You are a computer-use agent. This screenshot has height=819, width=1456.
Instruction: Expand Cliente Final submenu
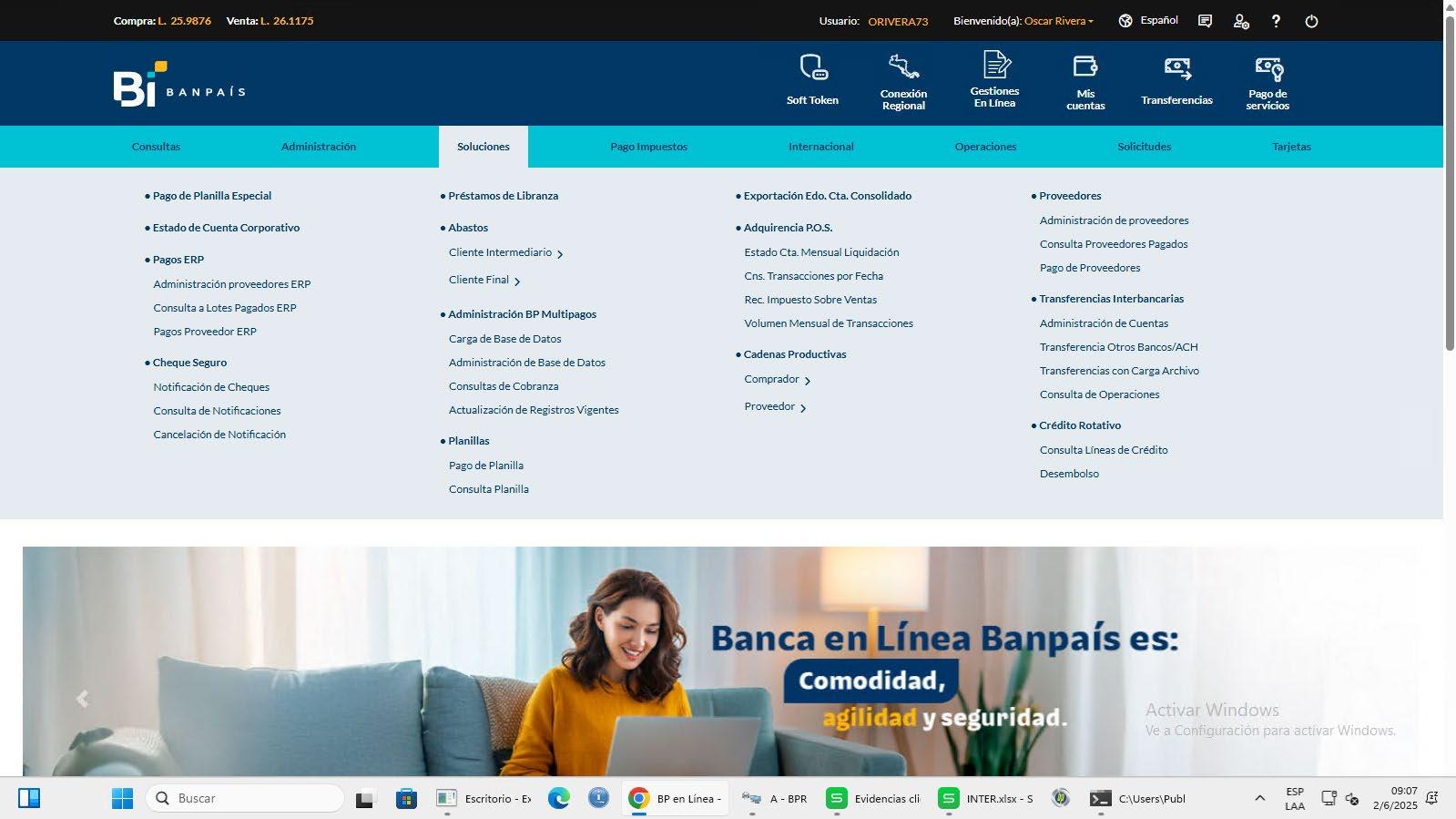(484, 281)
